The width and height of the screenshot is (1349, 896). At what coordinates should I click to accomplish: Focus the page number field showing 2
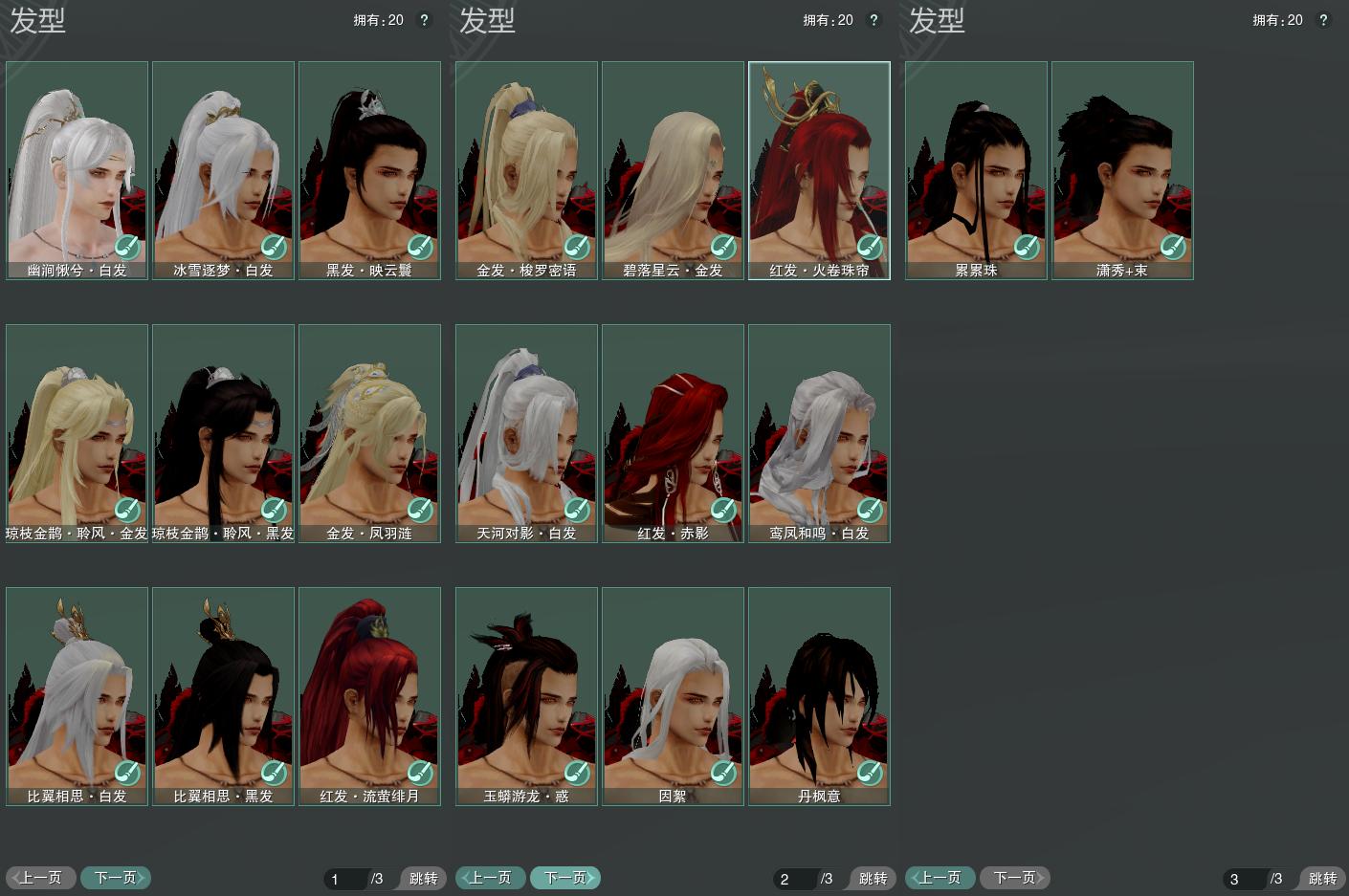point(795,879)
